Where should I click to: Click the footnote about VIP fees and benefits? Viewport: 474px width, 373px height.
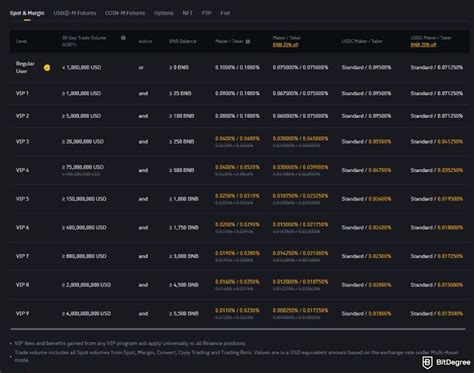[x=130, y=343]
